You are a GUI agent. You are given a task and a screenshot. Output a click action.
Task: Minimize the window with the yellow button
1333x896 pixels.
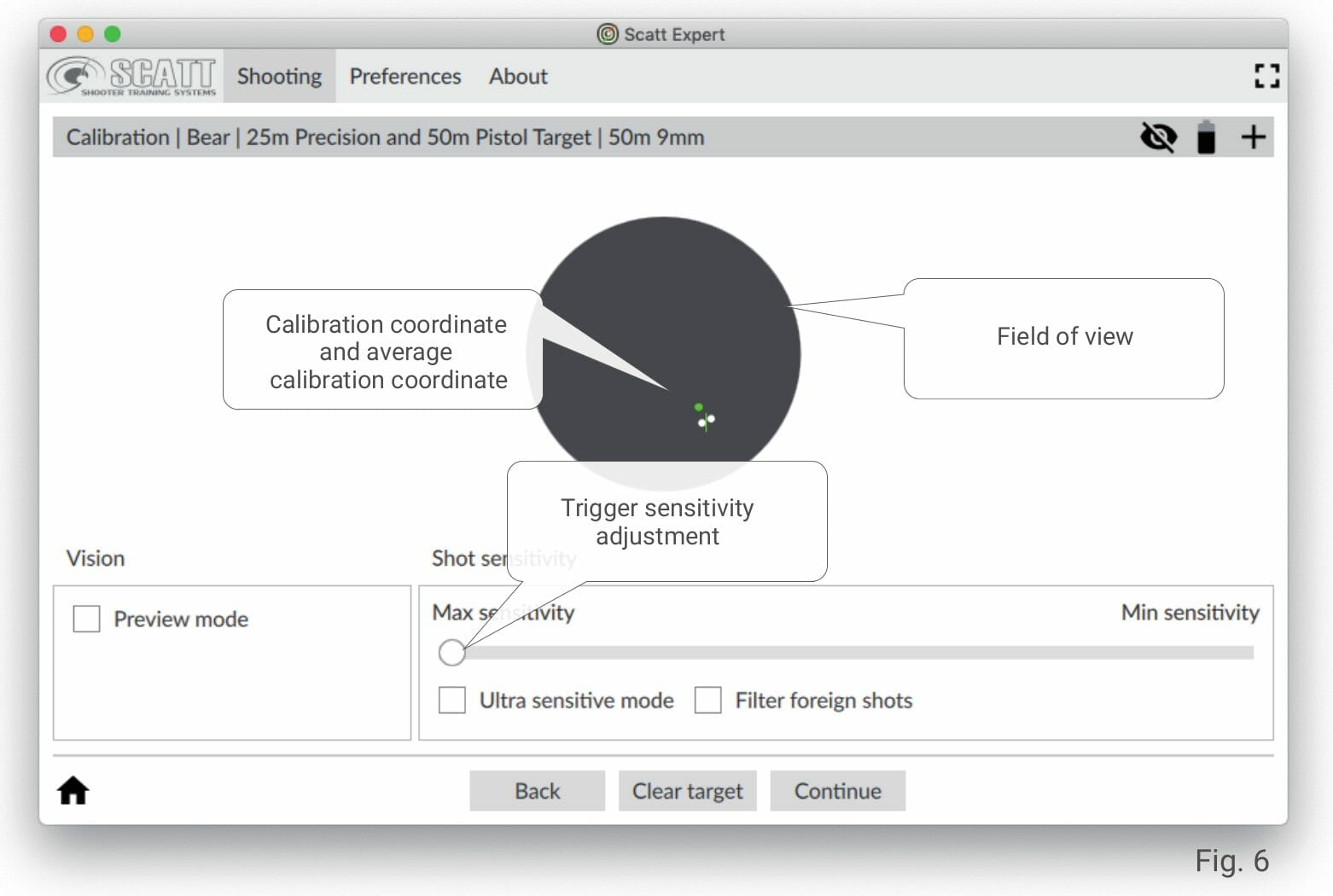tap(85, 34)
